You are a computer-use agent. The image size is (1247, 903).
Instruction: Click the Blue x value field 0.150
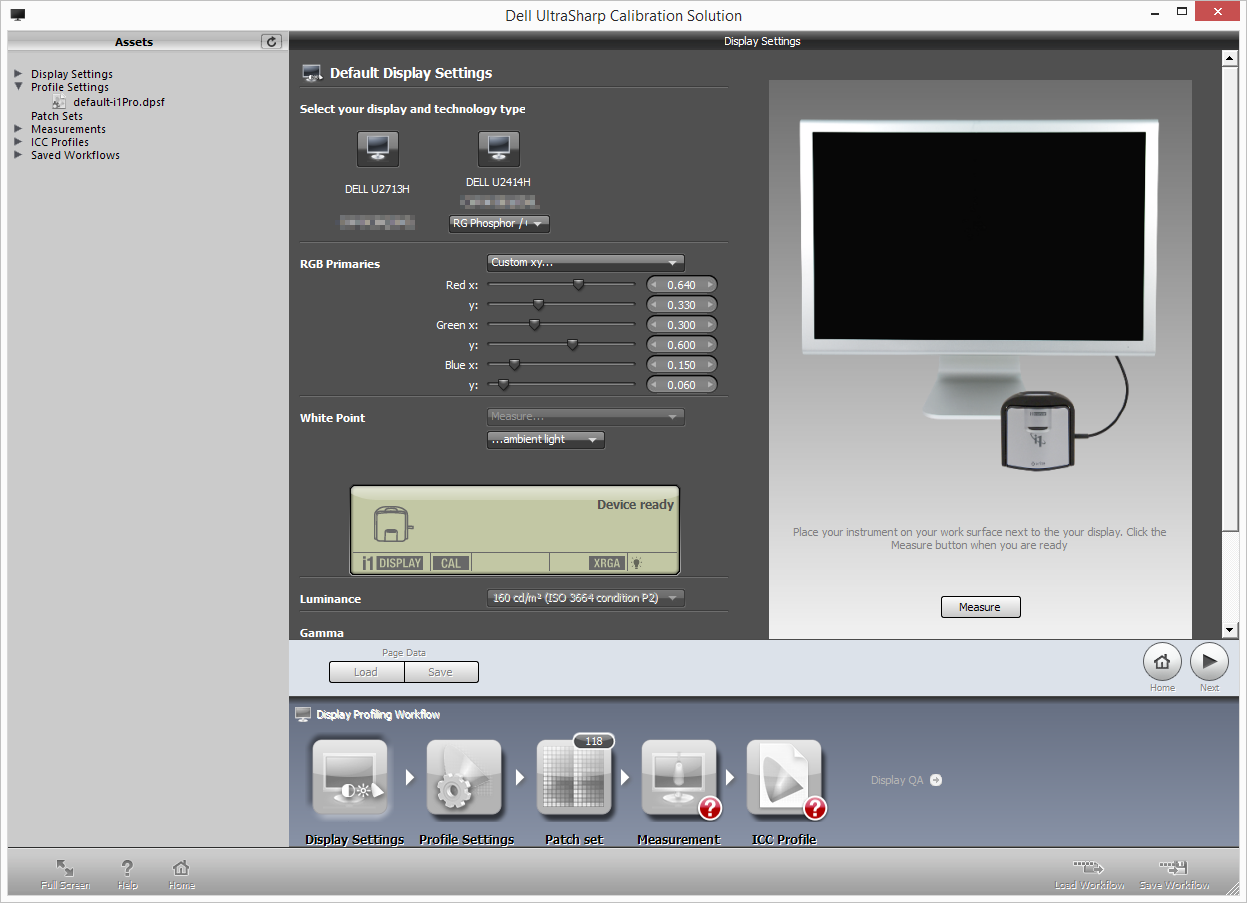click(682, 365)
